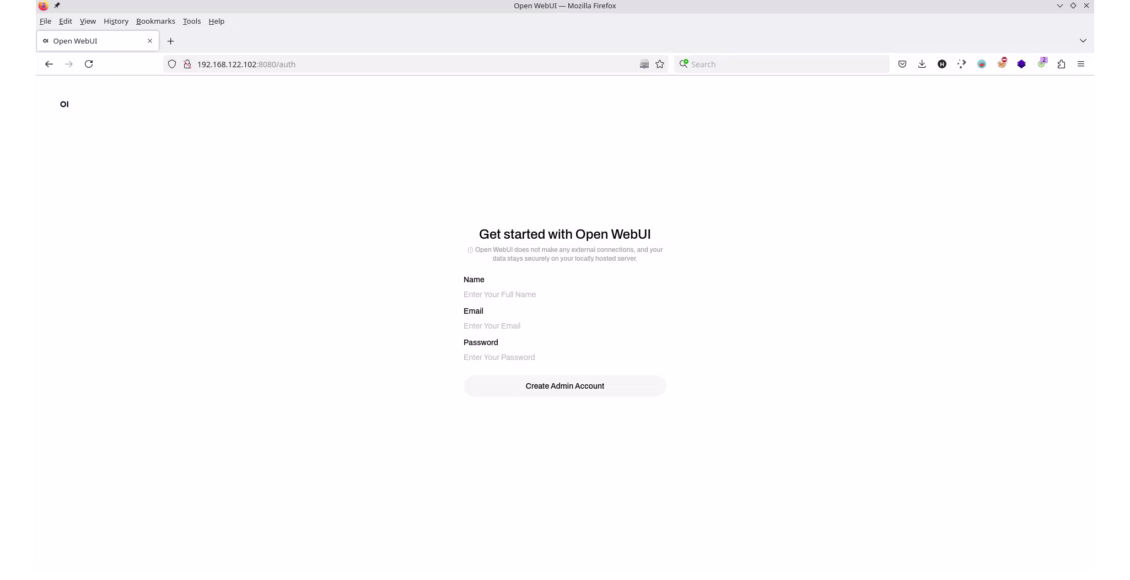This screenshot has height=580, width=1130.
Task: Open the tracking protection shield icon
Action: [172, 64]
